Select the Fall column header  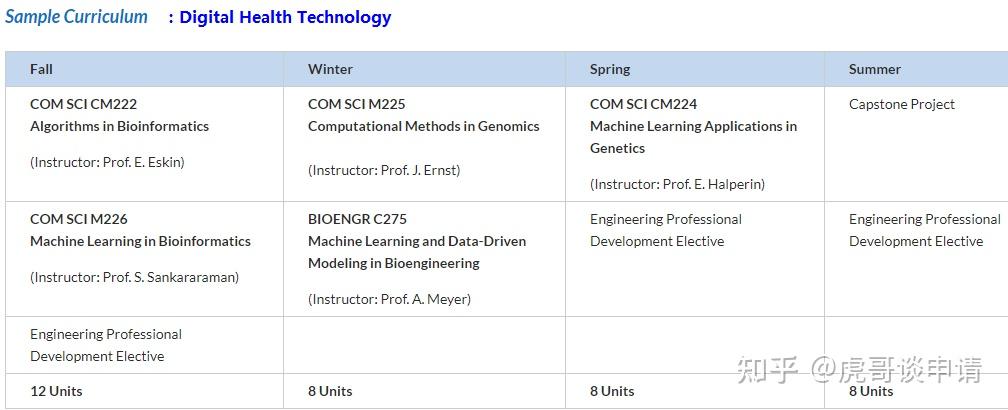[41, 69]
